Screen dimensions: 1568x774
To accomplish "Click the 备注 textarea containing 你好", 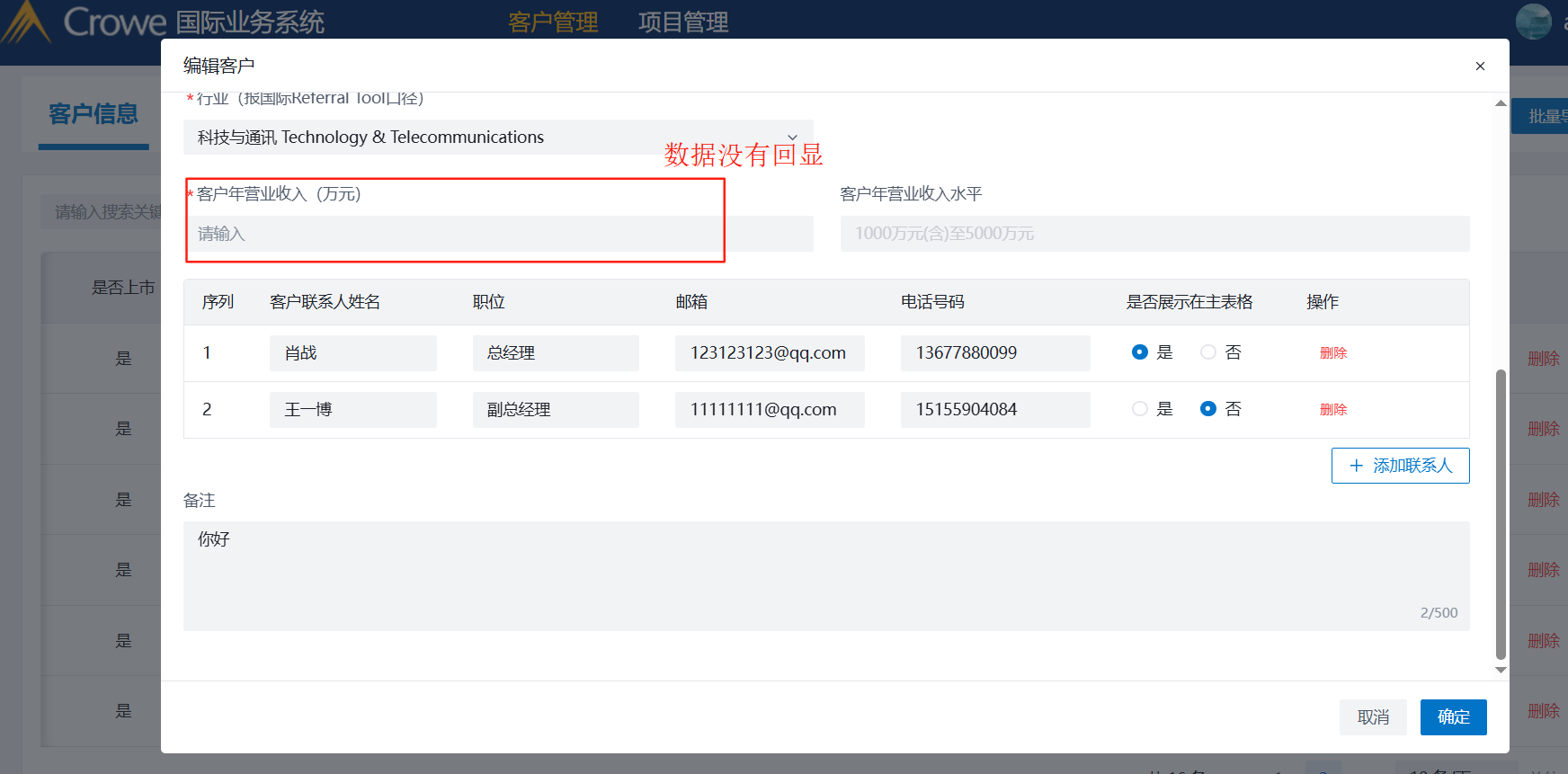I will coord(826,576).
